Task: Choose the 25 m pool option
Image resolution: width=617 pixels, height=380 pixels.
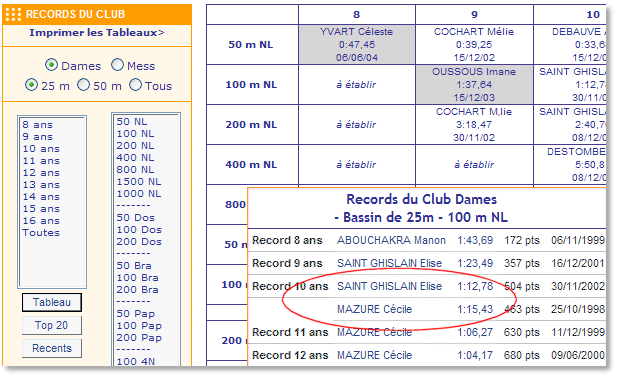Action: tap(31, 85)
